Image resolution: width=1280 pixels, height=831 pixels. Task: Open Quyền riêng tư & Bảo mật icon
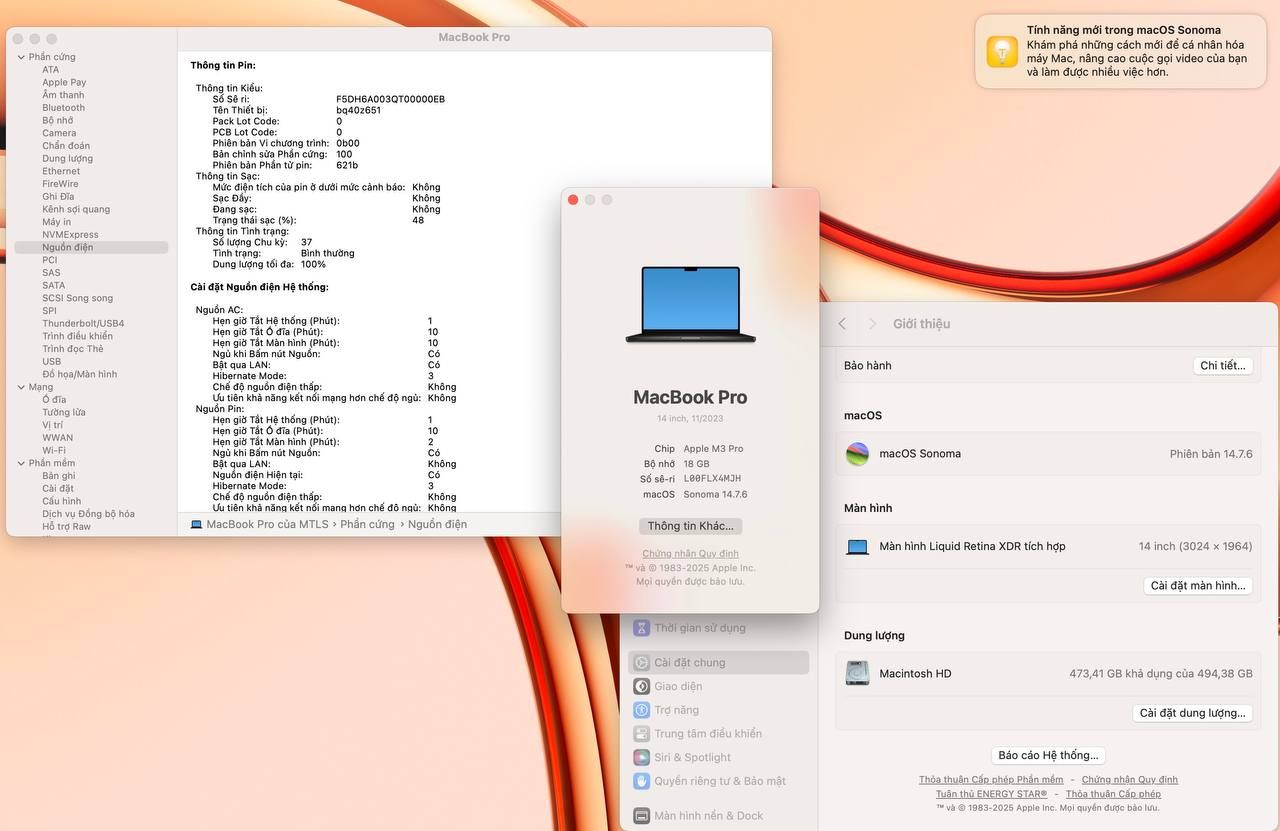click(x=641, y=781)
